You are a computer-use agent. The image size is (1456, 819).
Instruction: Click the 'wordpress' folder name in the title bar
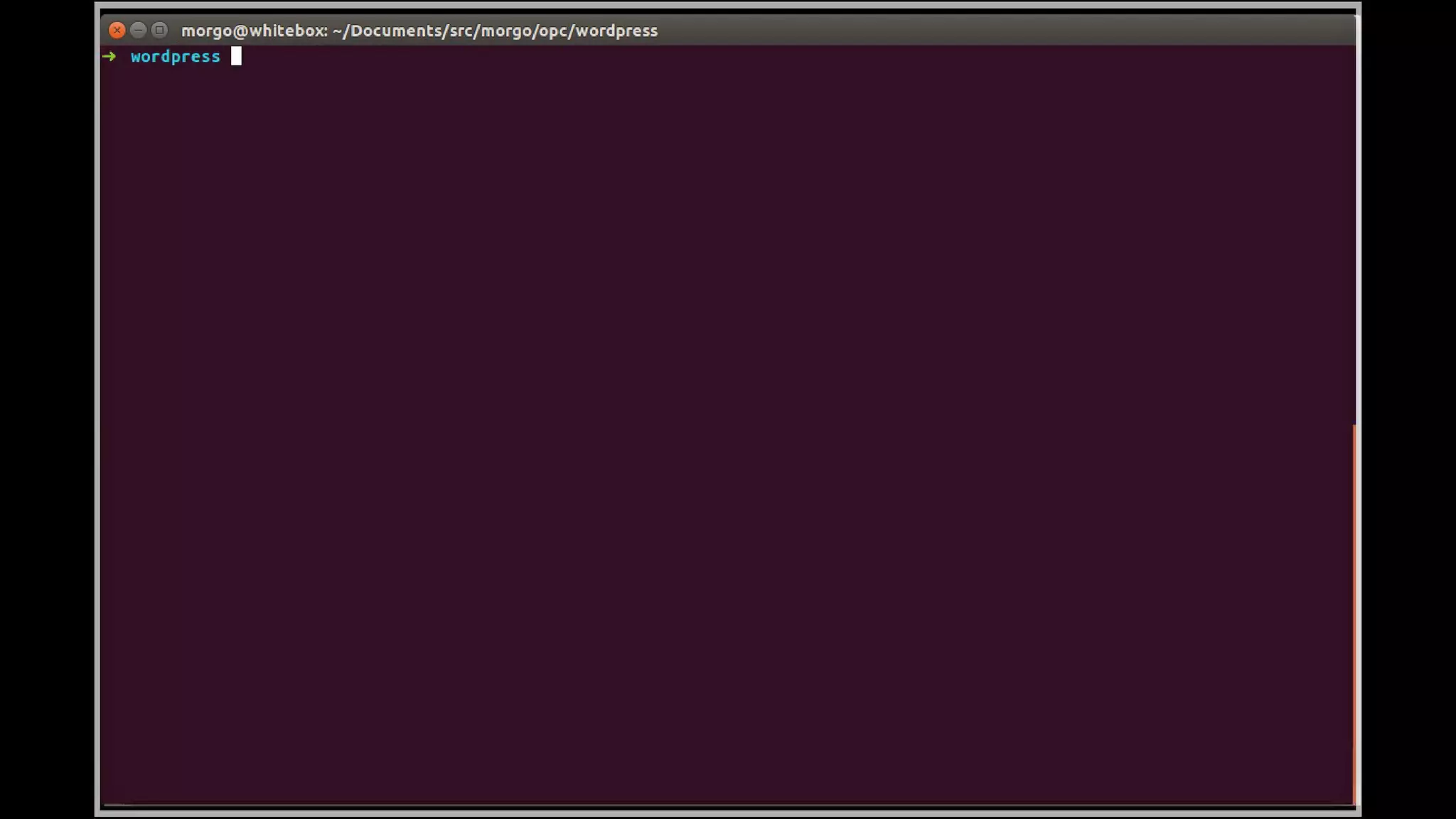616,31
